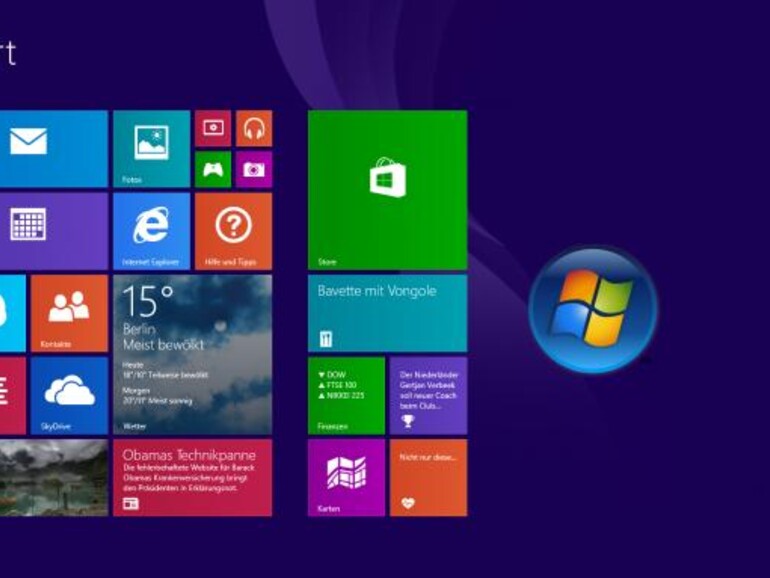Open the Wetter tile showing Berlin
Screen dimensions: 770x578
192,355
